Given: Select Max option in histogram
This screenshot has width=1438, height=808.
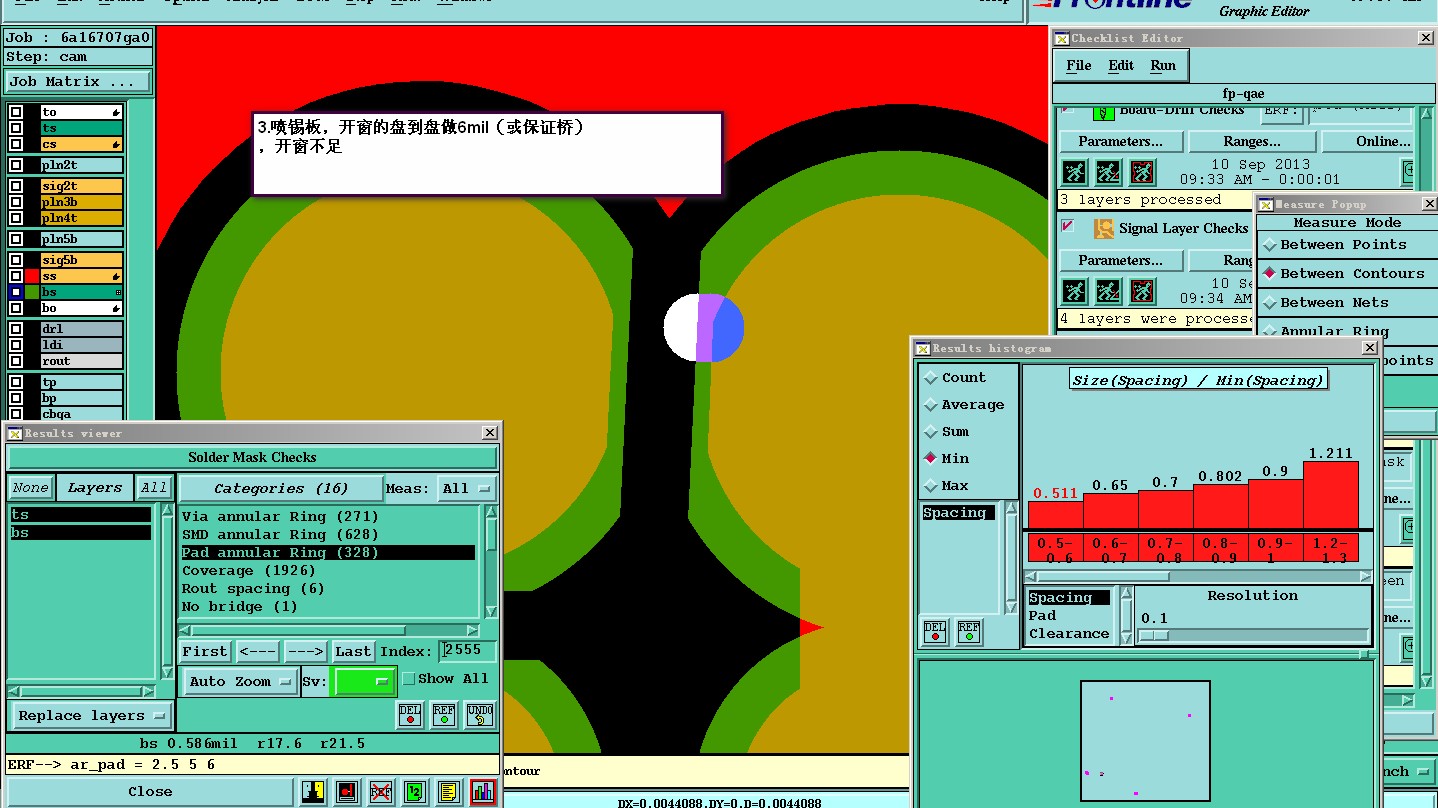Looking at the screenshot, I should click(931, 486).
